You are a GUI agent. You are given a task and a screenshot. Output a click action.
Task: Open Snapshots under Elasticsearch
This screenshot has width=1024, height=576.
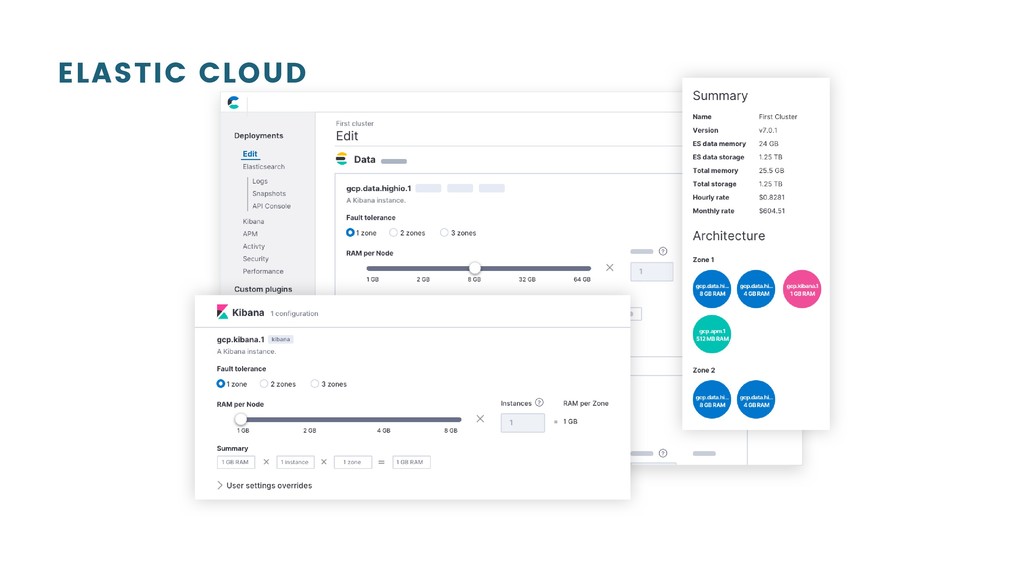pos(269,193)
